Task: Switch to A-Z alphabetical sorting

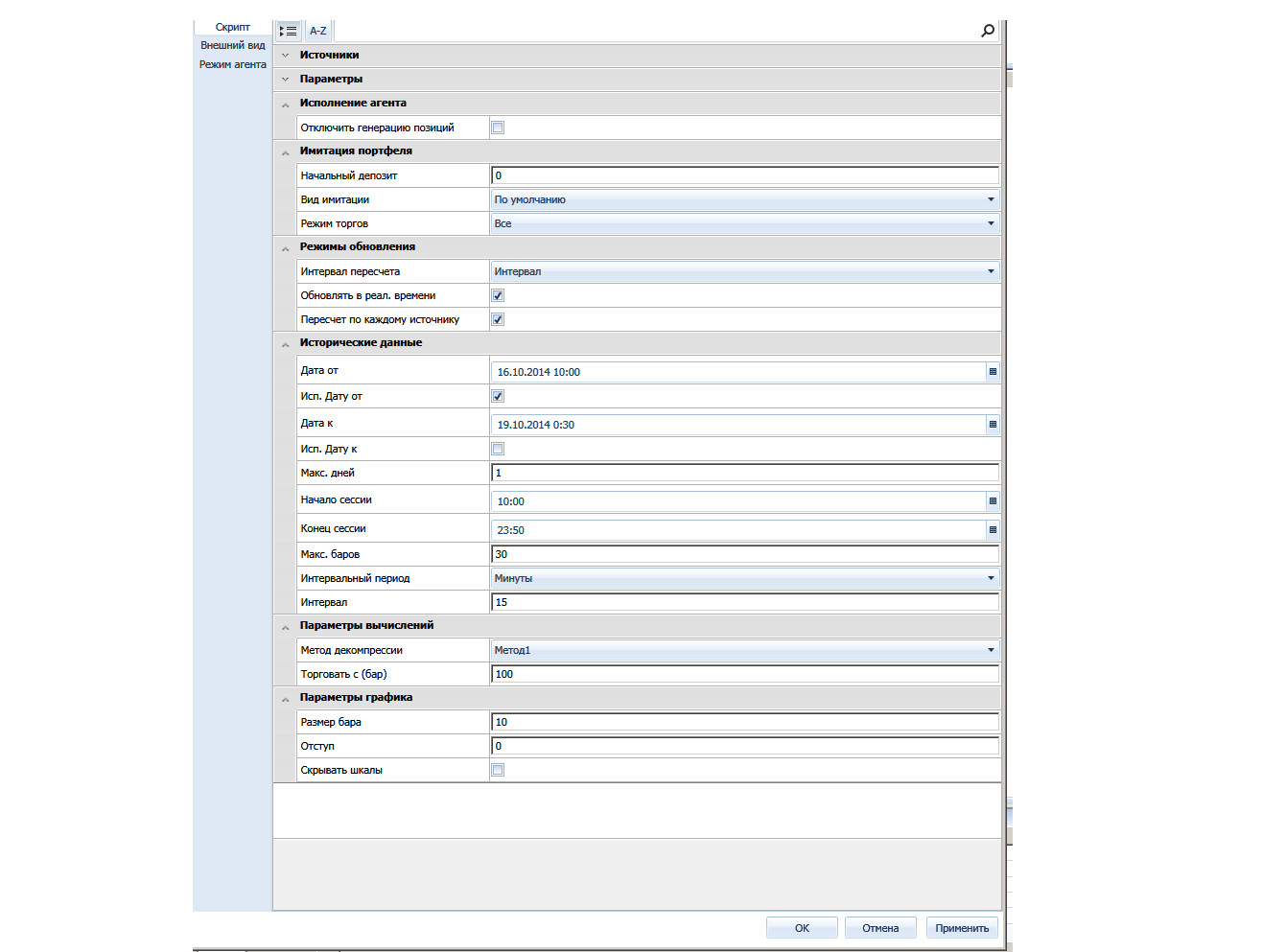Action: pyautogui.click(x=317, y=31)
